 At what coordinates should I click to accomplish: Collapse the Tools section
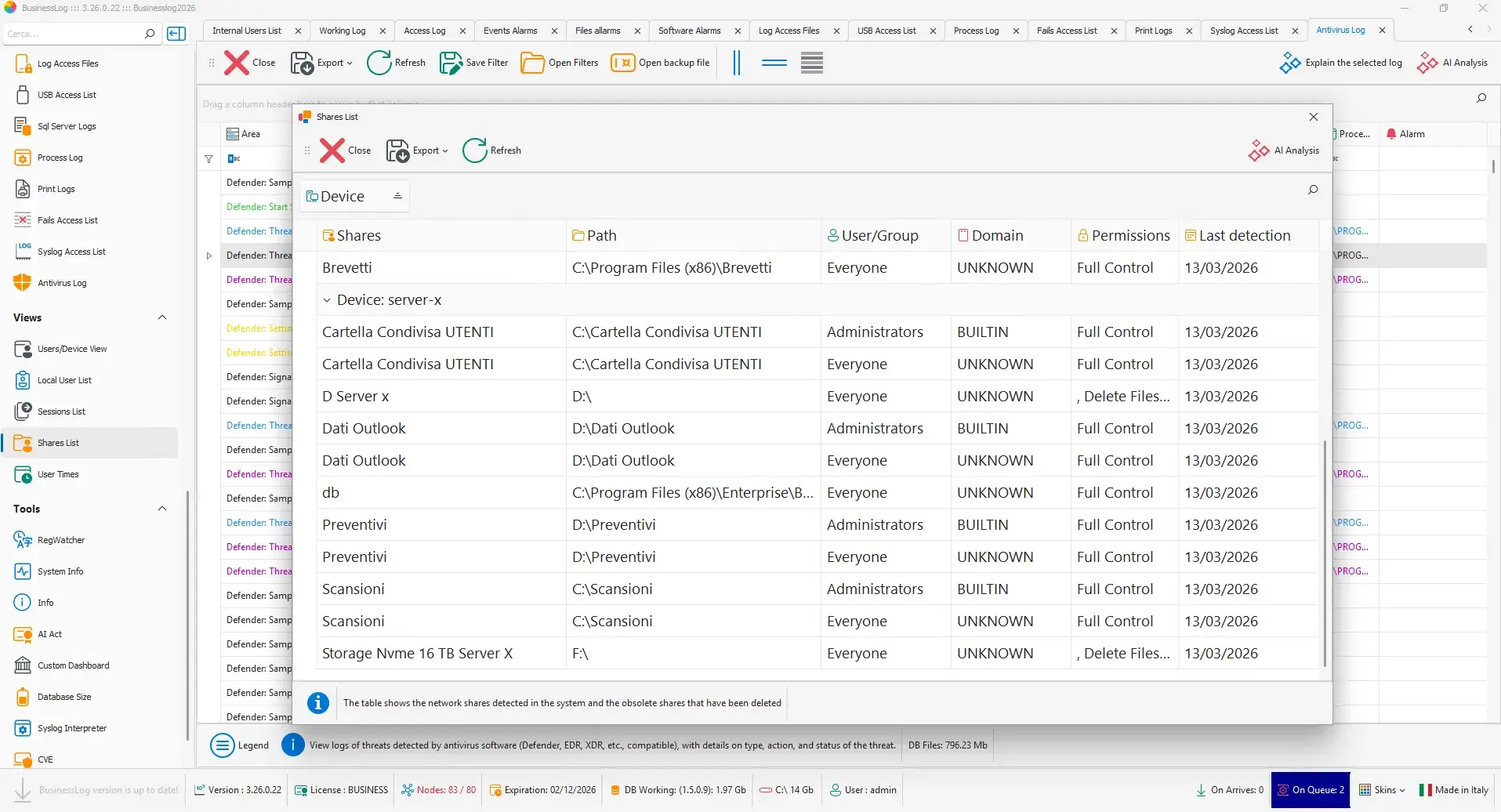pos(162,509)
